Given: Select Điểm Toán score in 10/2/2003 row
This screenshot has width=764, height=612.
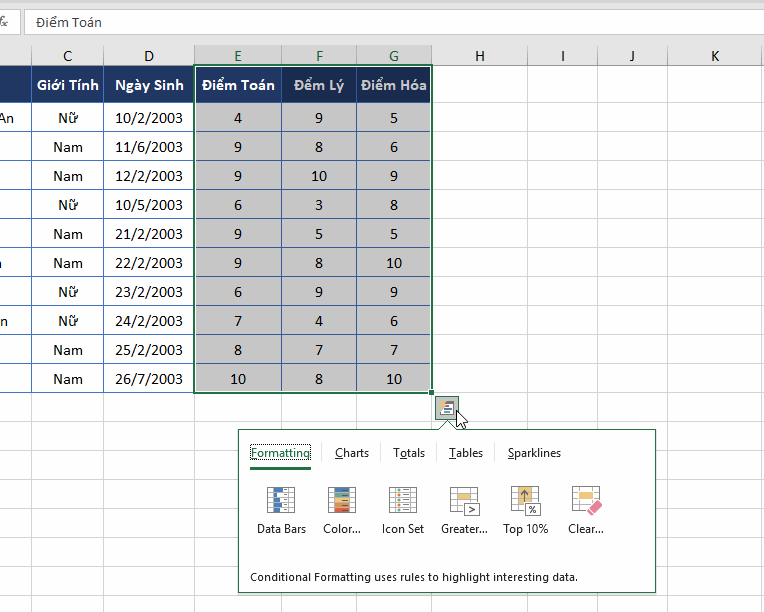Looking at the screenshot, I should [x=238, y=118].
